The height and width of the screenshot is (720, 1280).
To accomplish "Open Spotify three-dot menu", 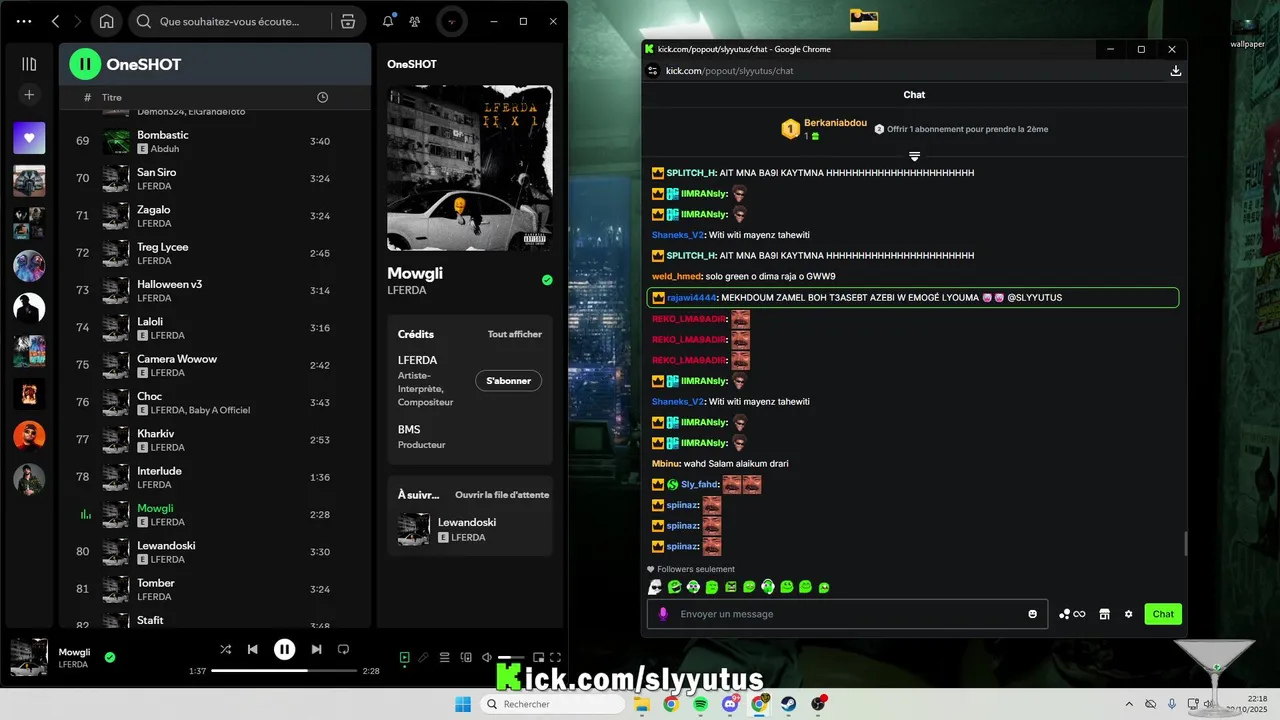I will click(x=25, y=21).
